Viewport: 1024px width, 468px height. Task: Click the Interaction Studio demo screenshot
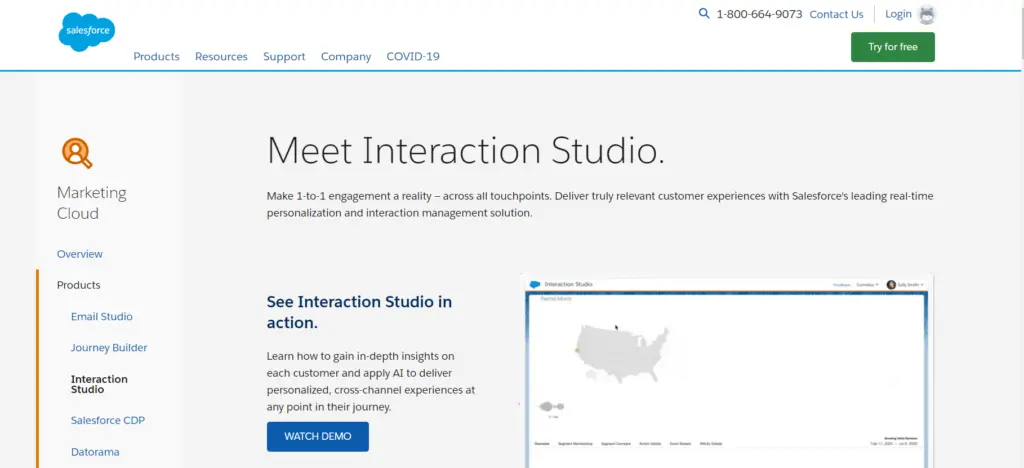coord(727,370)
